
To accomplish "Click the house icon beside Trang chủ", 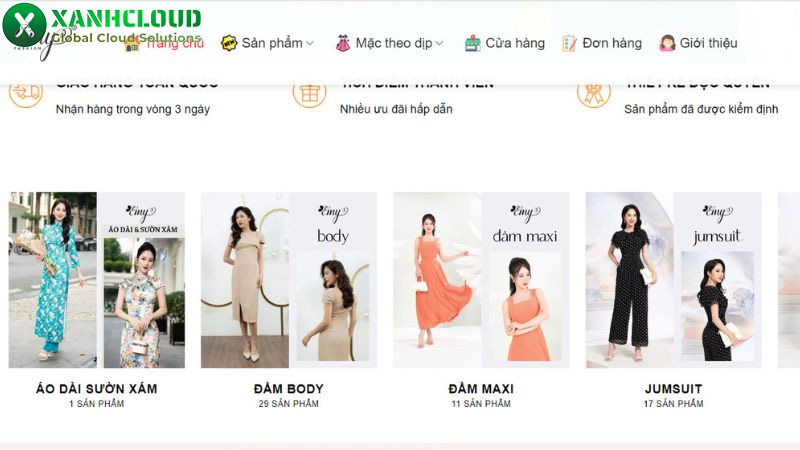I will point(132,44).
